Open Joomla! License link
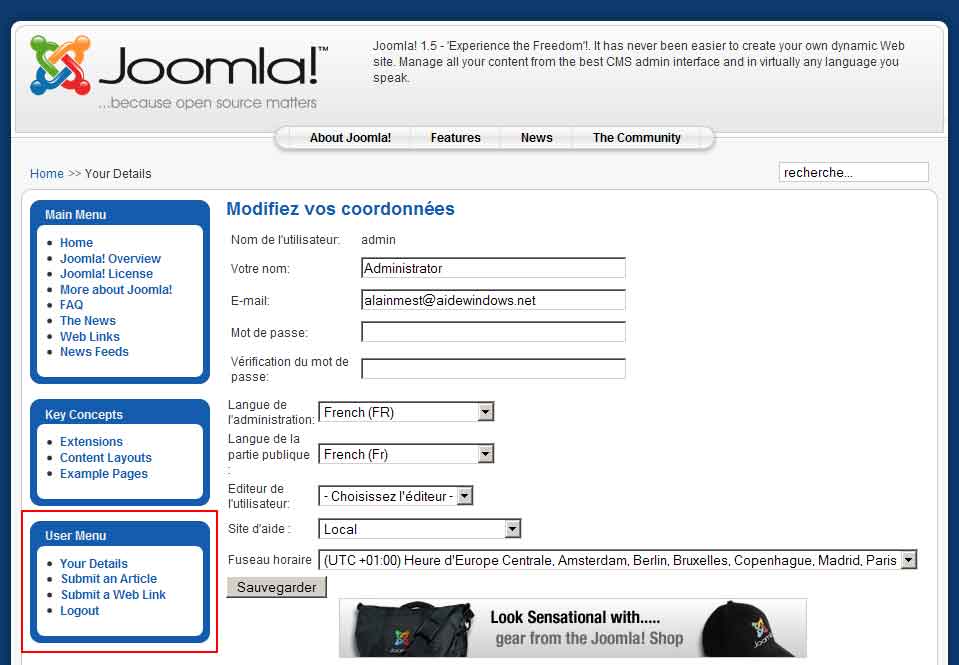Viewport: 959px width, 665px height. pyautogui.click(x=106, y=274)
